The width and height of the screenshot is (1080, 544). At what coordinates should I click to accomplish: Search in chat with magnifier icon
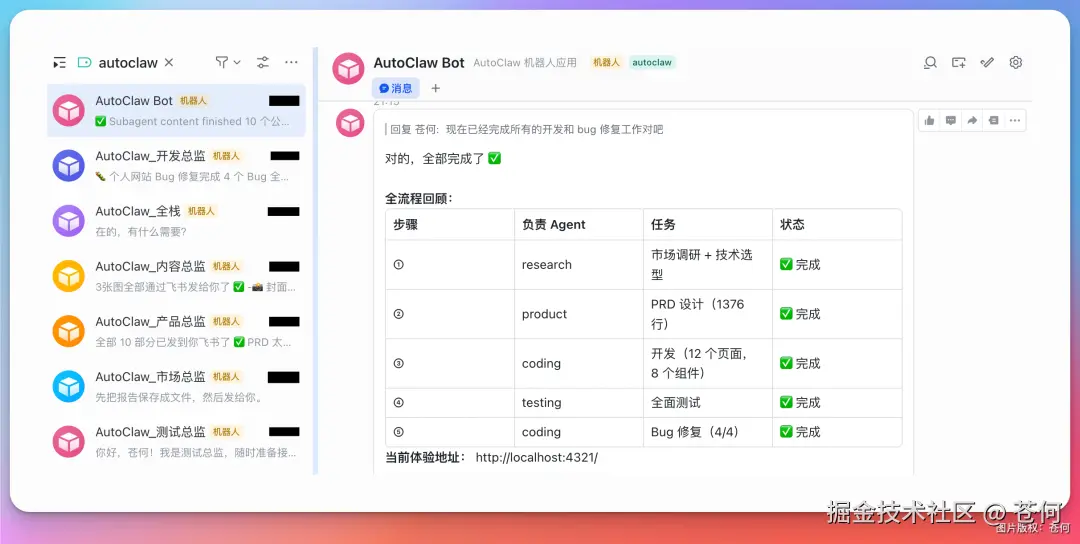pos(930,63)
